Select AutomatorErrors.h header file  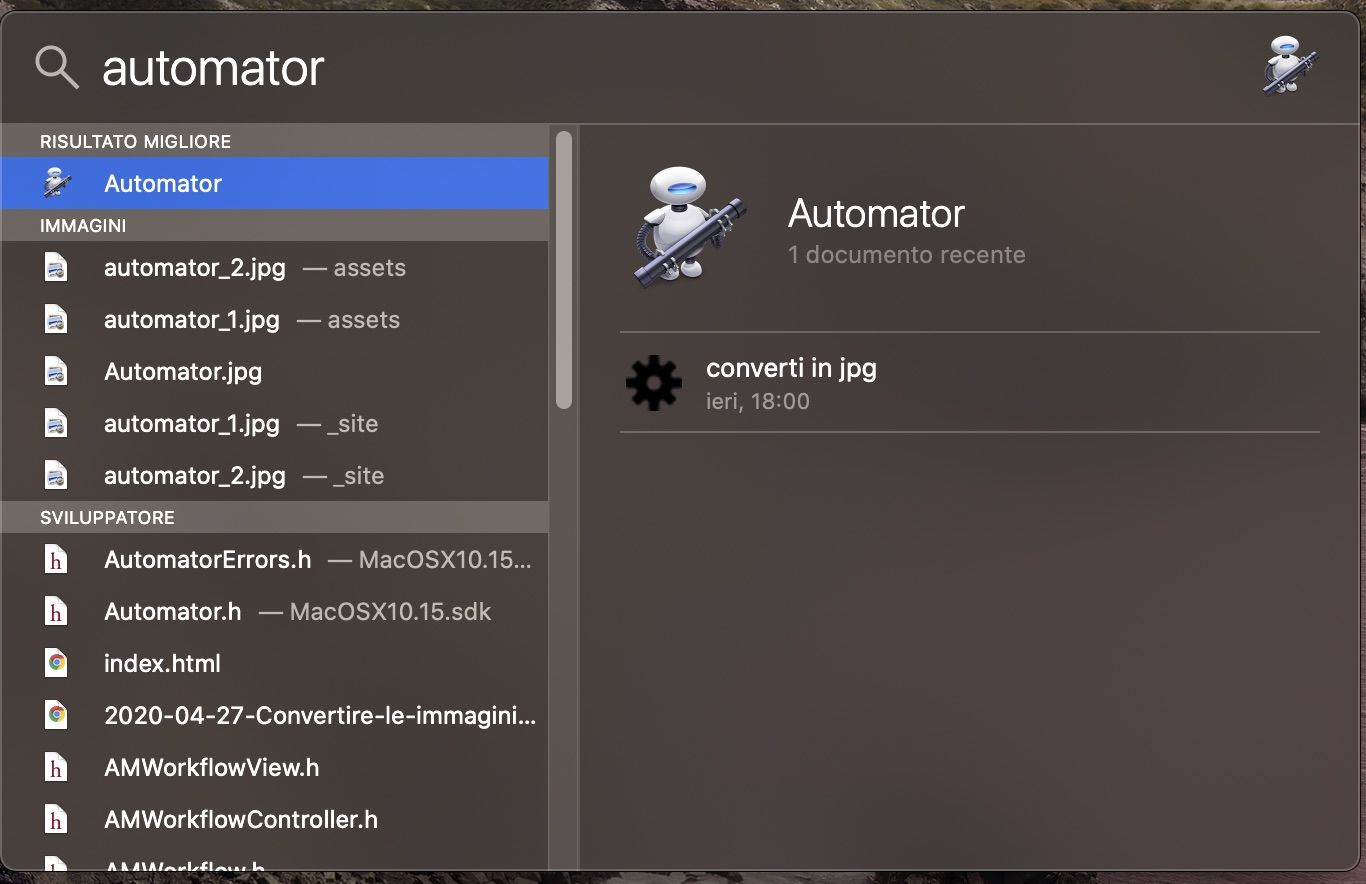275,560
